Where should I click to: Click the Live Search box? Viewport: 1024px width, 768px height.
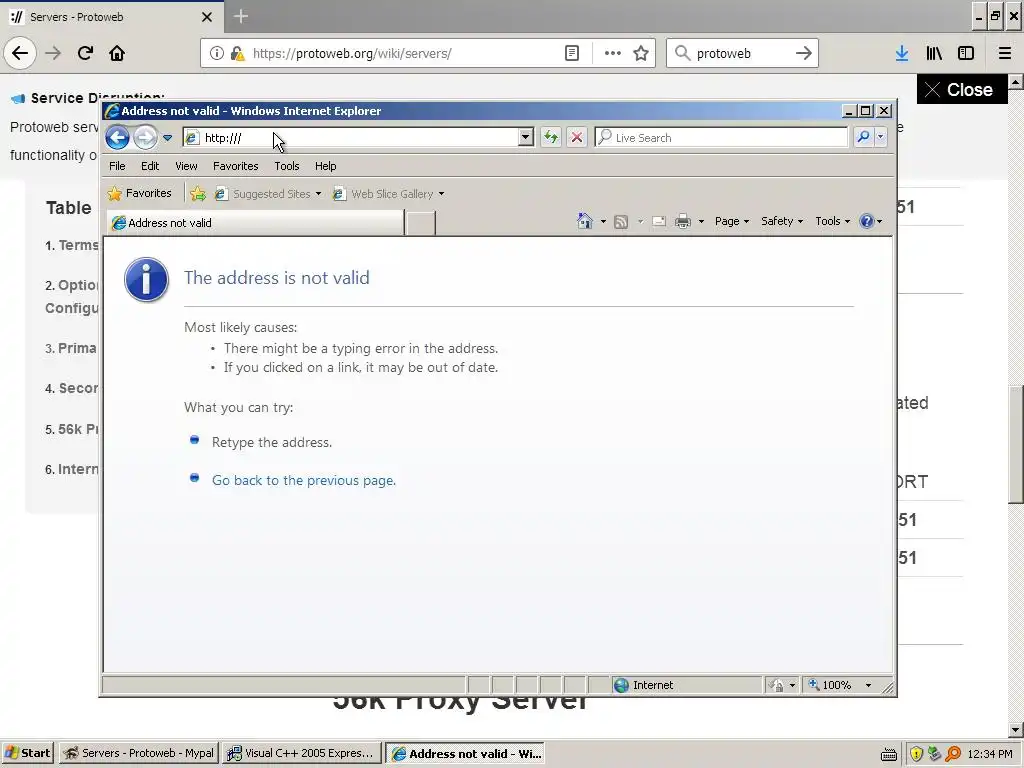tap(721, 138)
